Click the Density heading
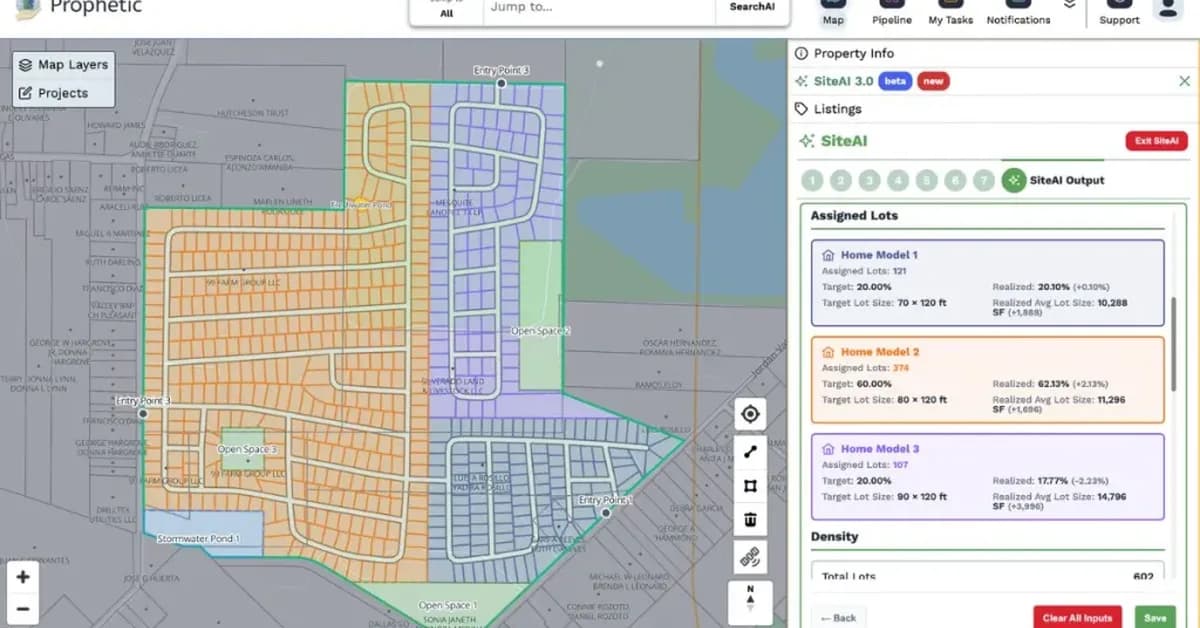 [x=835, y=536]
